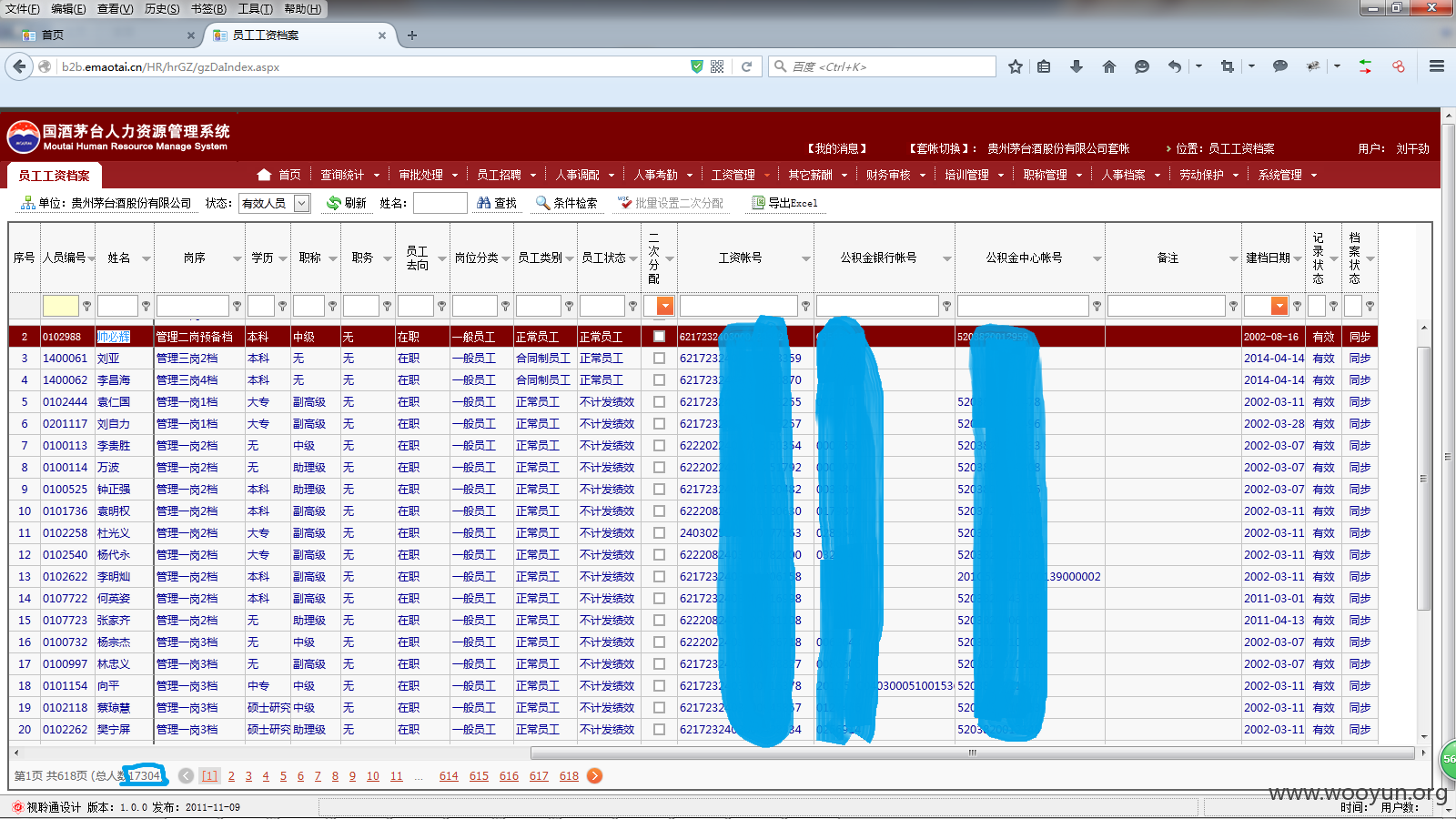Tick 二次分配 checkbox for 万波 row
Viewport: 1456px width, 819px height.
tap(659, 468)
